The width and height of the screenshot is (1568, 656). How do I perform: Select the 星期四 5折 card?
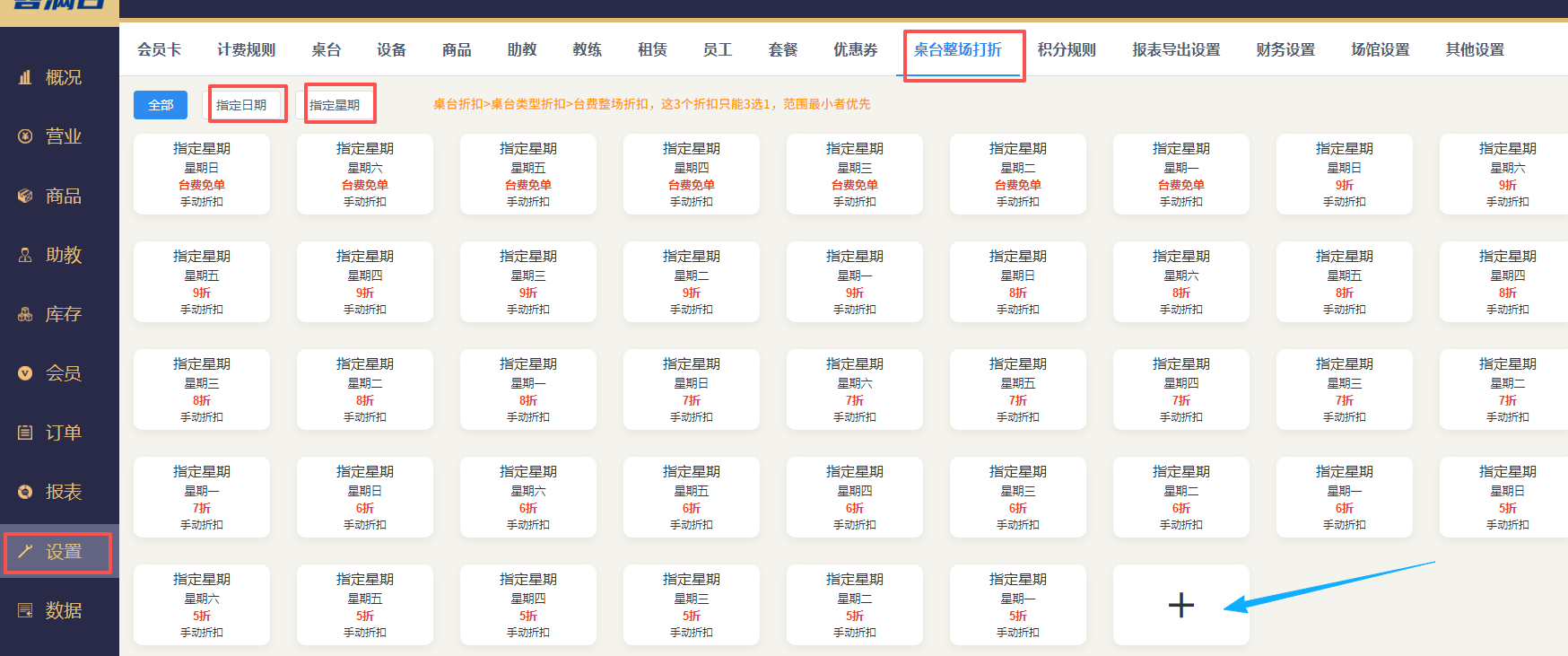pos(528,605)
